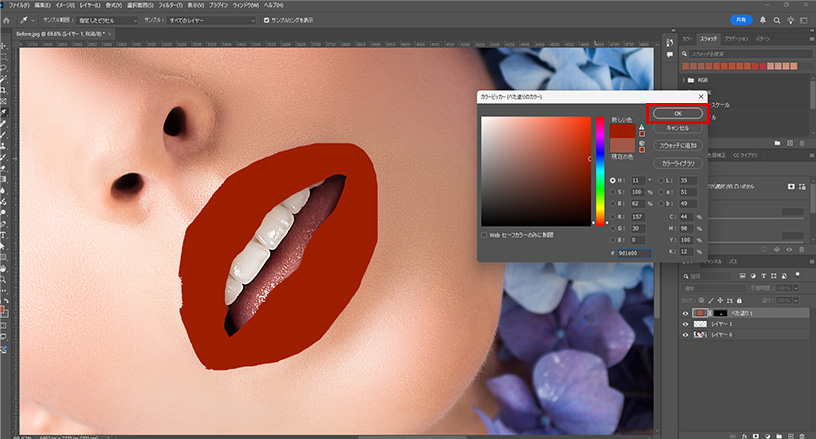Click the Add to Swatches button
Viewport: 816px width, 439px height.
[x=679, y=146]
